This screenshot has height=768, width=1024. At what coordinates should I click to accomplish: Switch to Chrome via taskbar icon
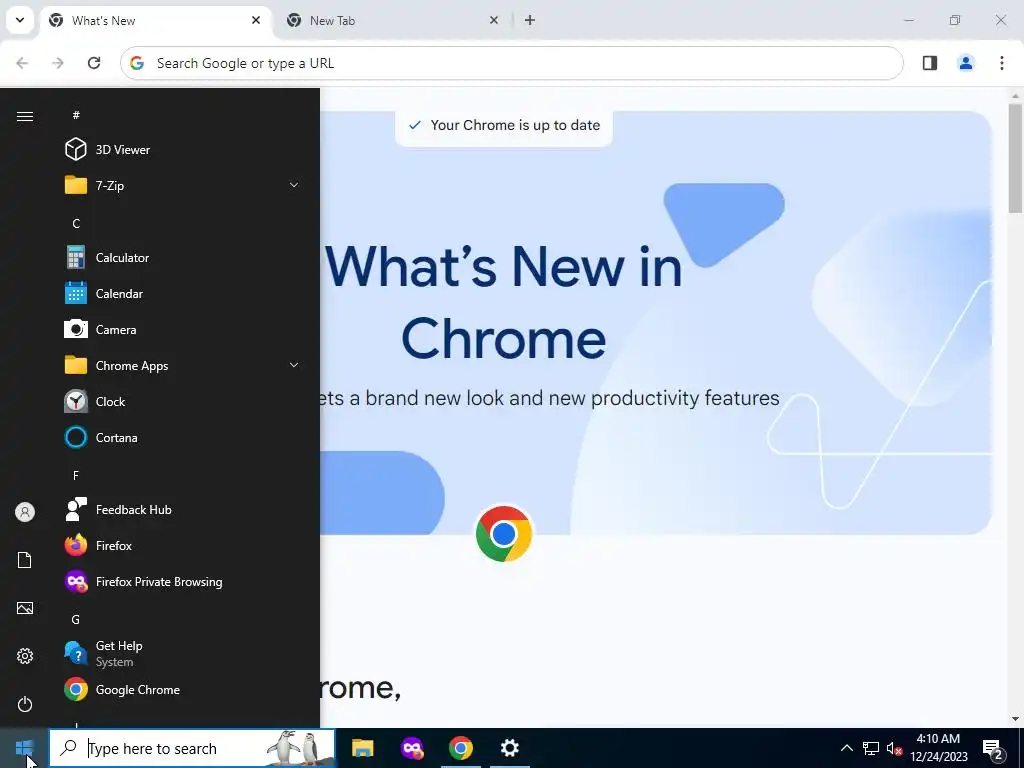pyautogui.click(x=460, y=748)
